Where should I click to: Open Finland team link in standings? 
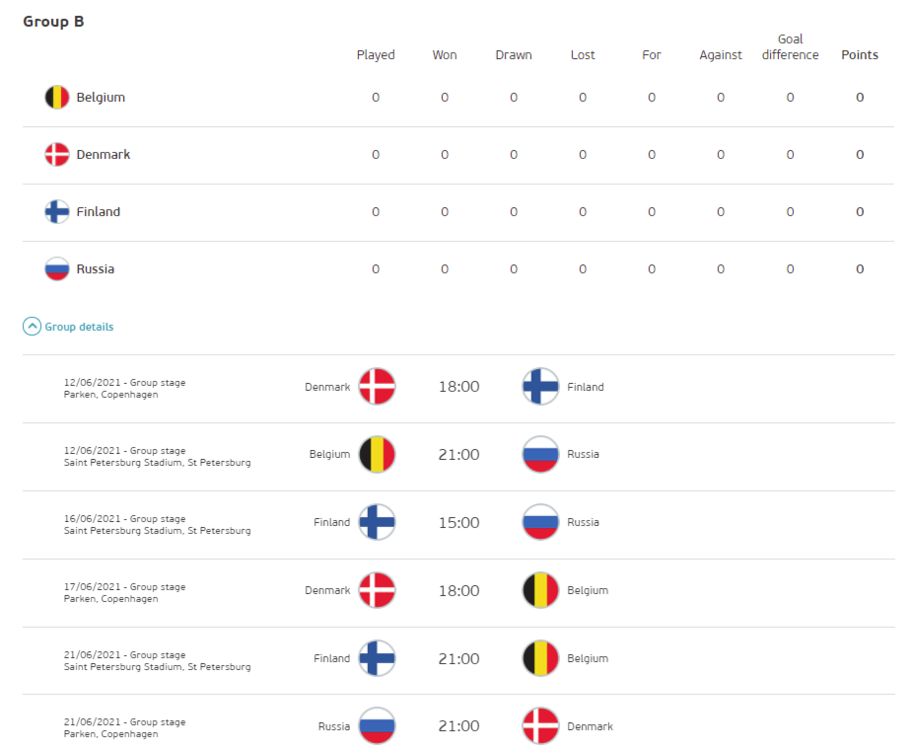click(98, 212)
